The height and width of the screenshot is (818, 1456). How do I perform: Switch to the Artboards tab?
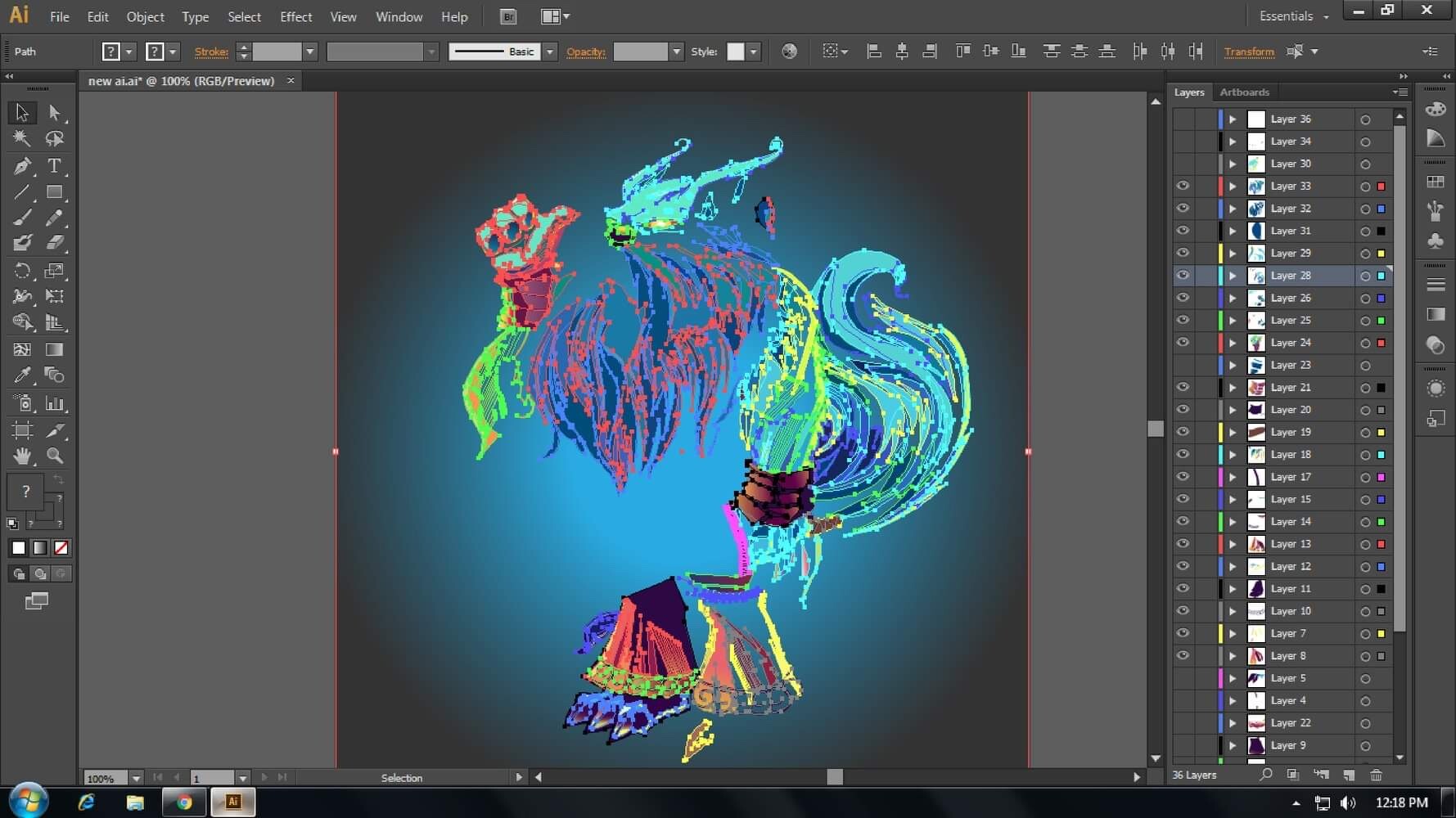pos(1244,92)
